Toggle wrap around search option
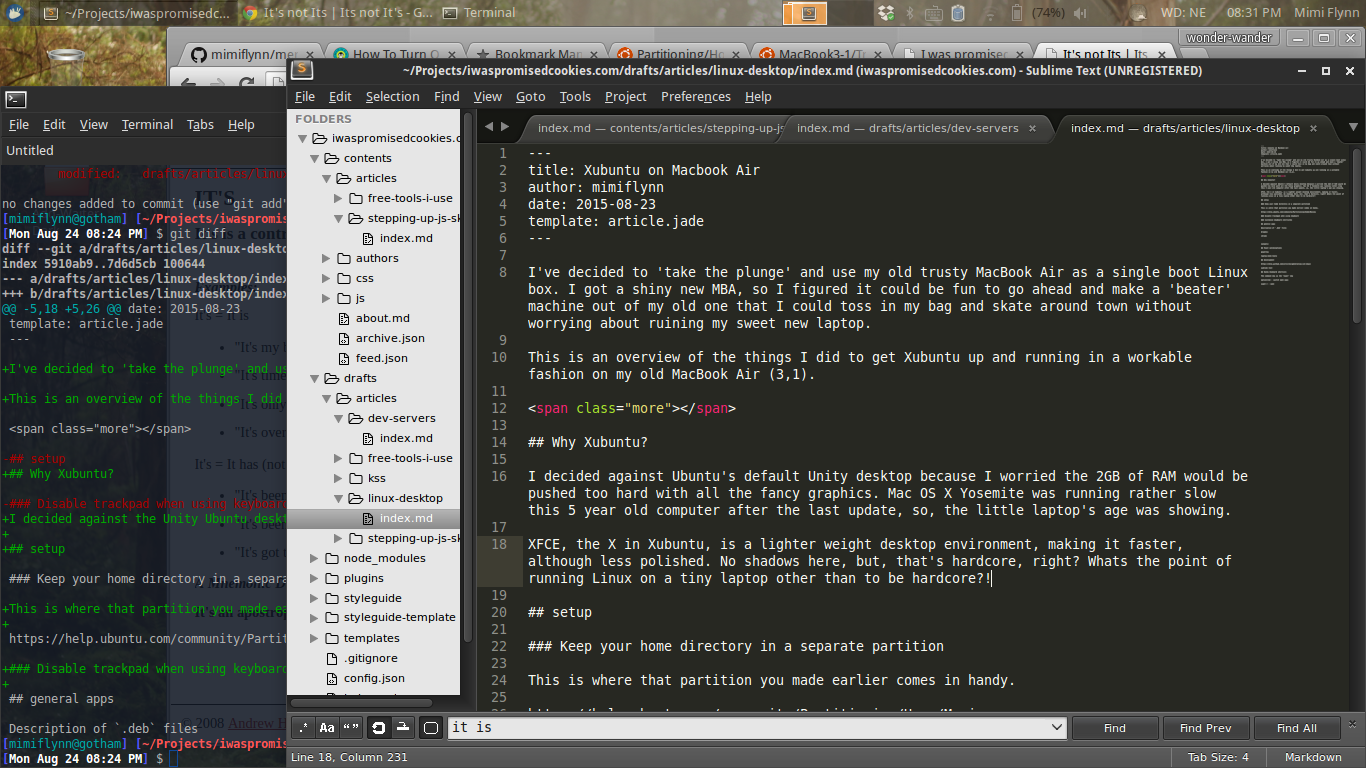Image resolution: width=1366 pixels, height=768 pixels. click(x=378, y=728)
